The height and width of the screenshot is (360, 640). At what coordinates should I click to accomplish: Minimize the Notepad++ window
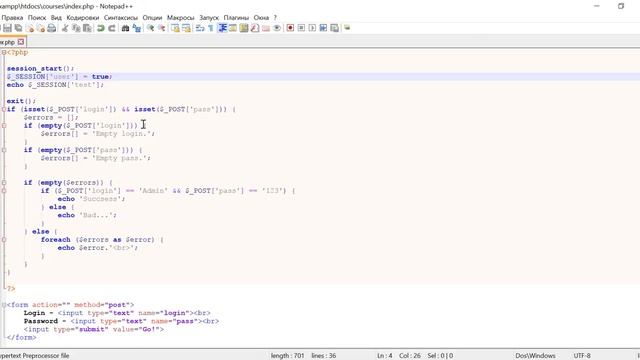point(597,6)
